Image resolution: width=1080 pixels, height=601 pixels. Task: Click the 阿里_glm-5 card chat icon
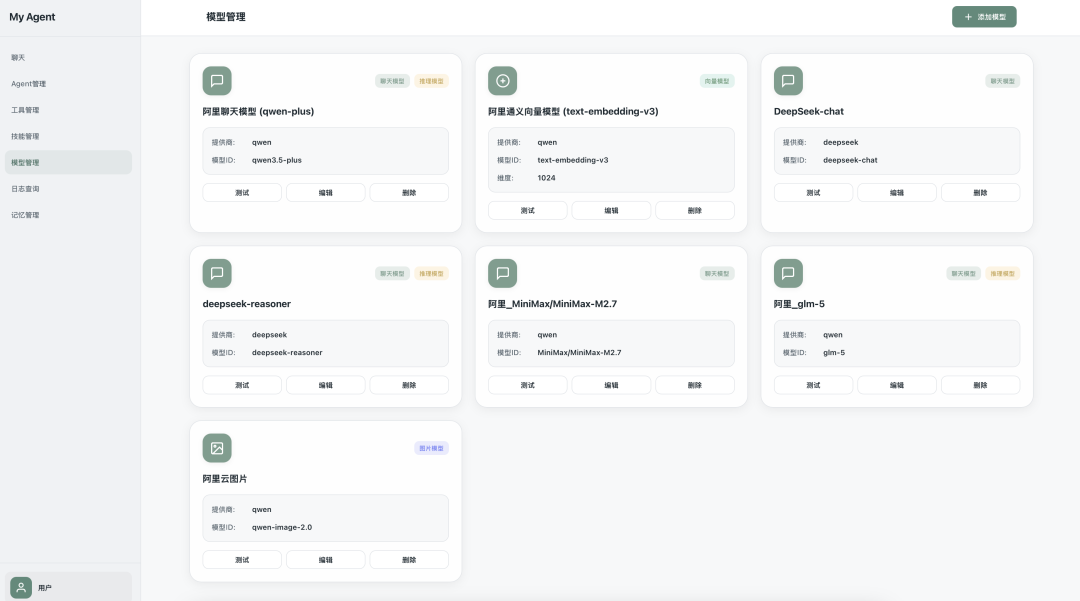(x=788, y=273)
